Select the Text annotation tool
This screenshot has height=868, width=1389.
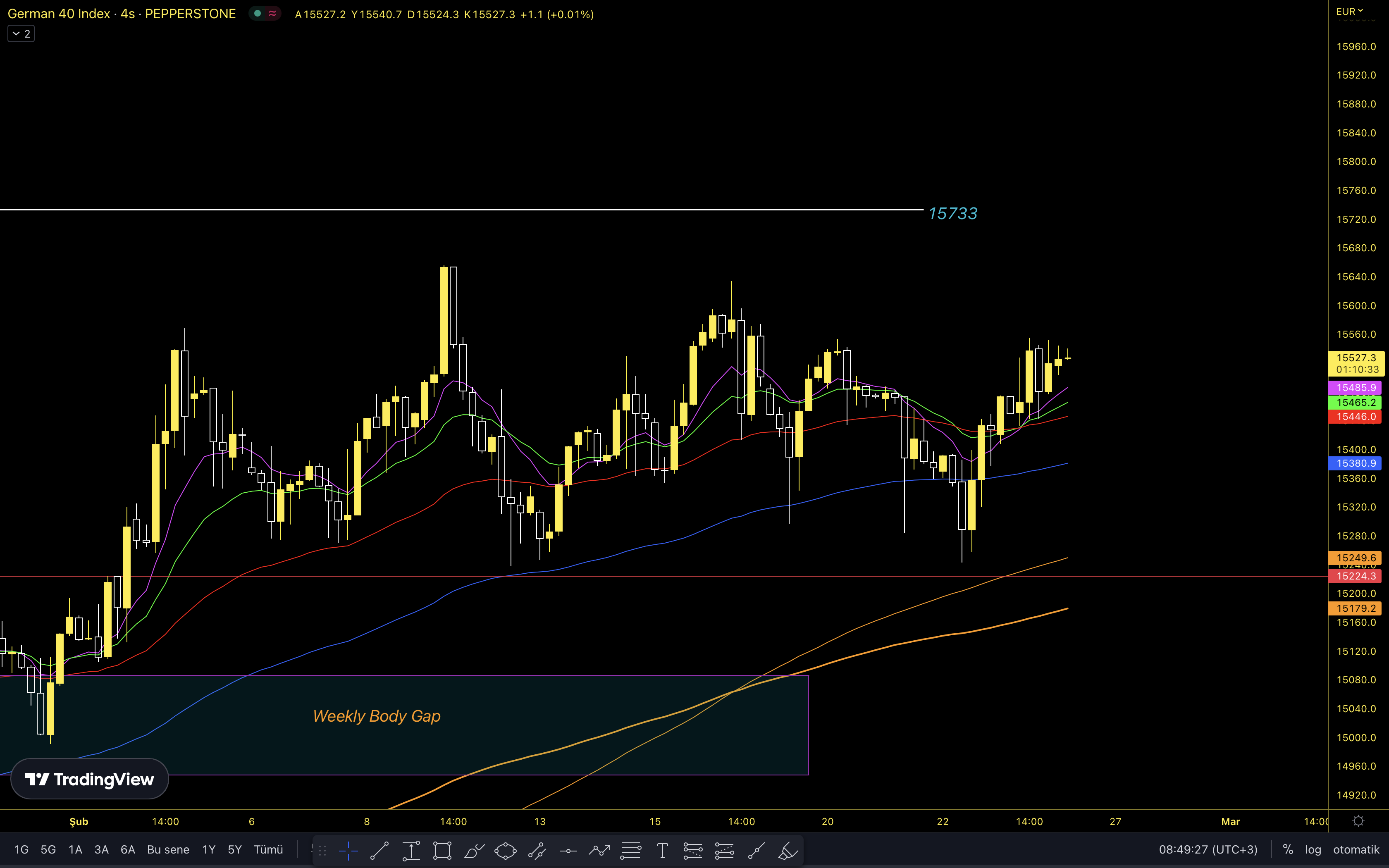click(662, 850)
